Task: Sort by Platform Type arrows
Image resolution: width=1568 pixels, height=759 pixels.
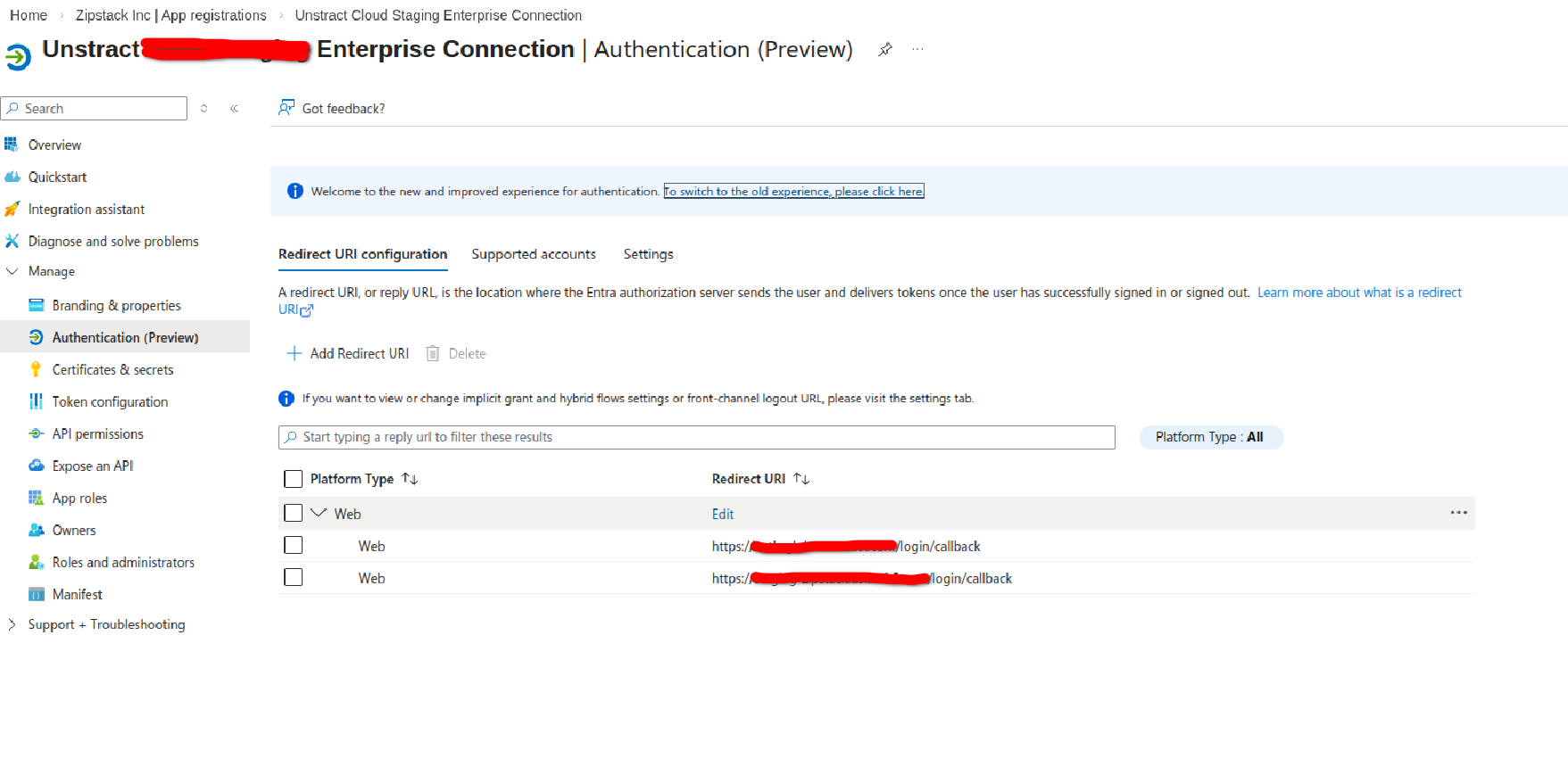Action: click(x=410, y=479)
